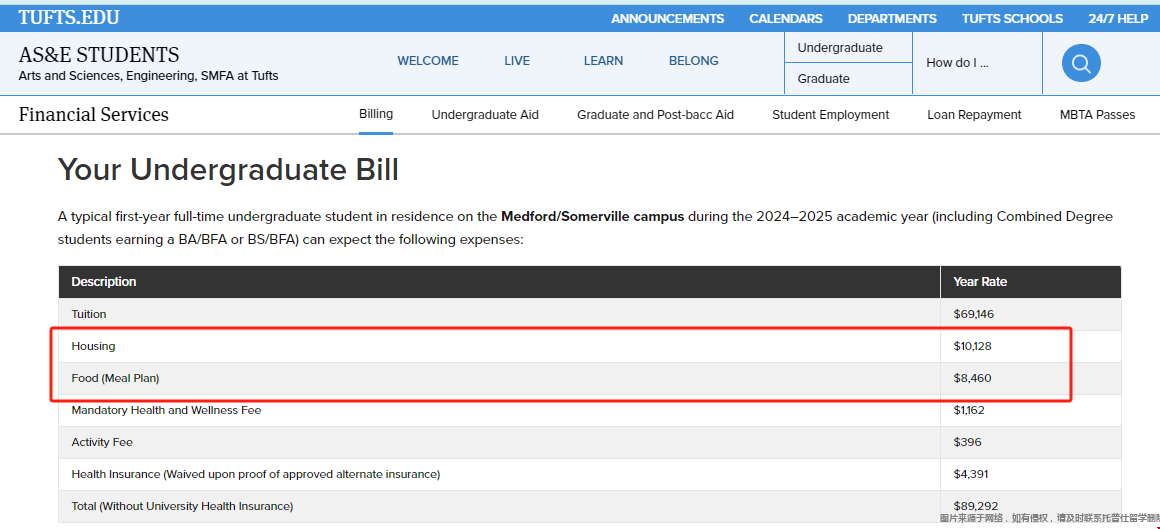This screenshot has width=1160, height=529.
Task: Switch to the Undergraduate Aid tab
Action: pyautogui.click(x=485, y=115)
